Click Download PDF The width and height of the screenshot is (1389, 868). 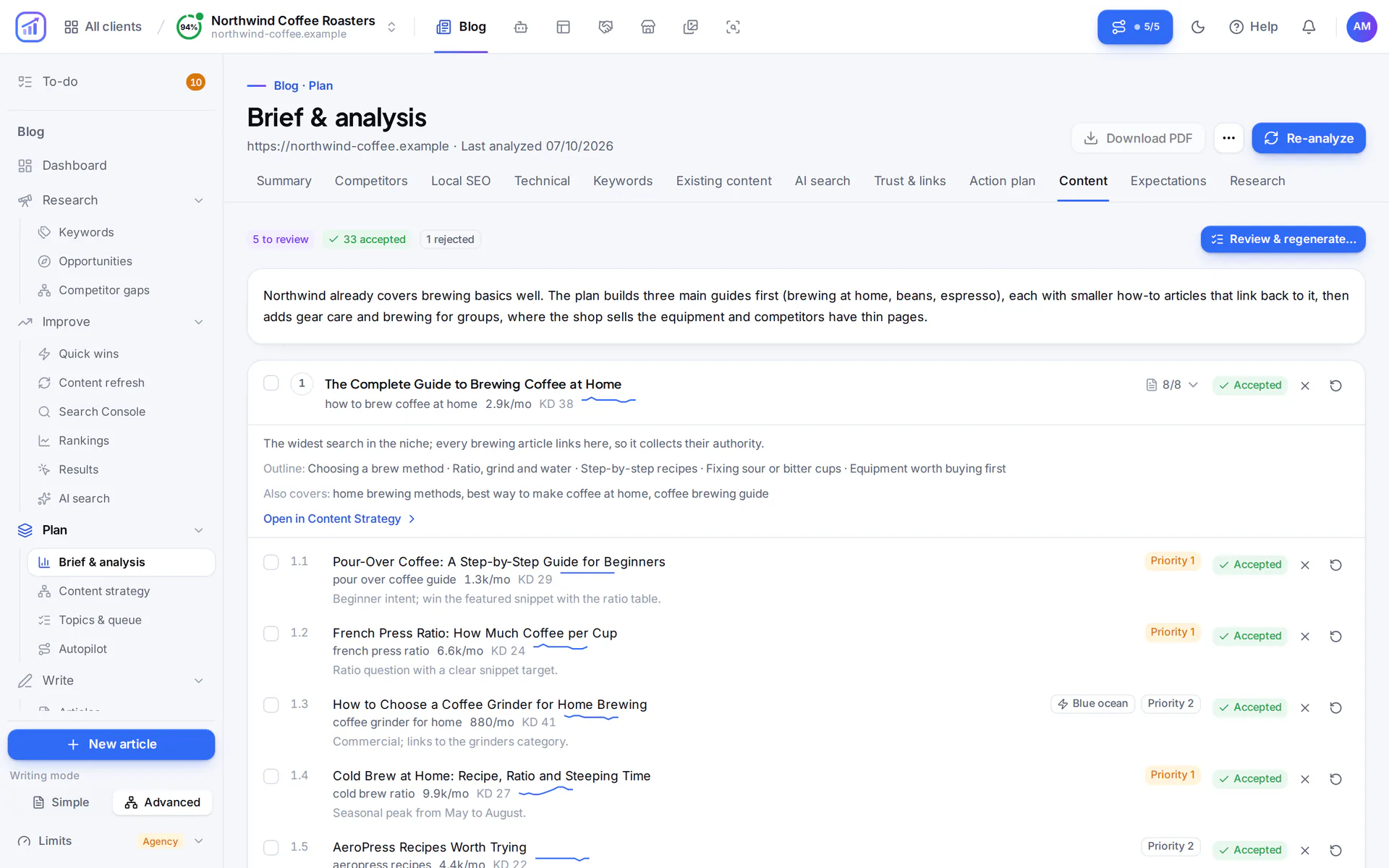[x=1138, y=138]
